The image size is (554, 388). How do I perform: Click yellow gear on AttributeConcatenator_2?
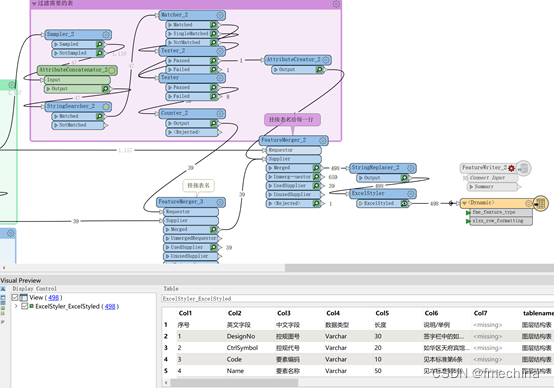click(x=112, y=70)
